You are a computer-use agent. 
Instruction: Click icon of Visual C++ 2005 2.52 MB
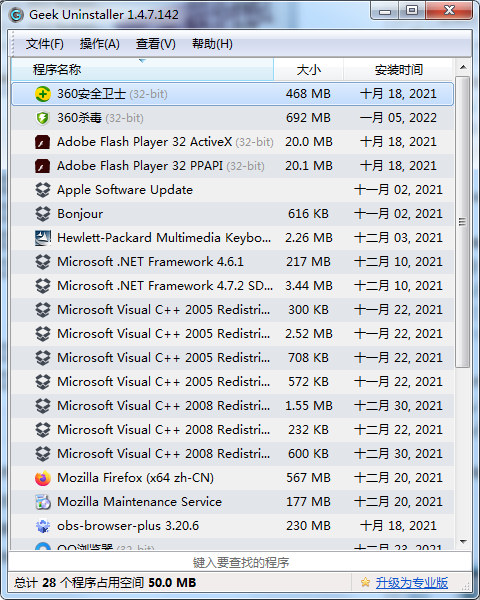43,334
